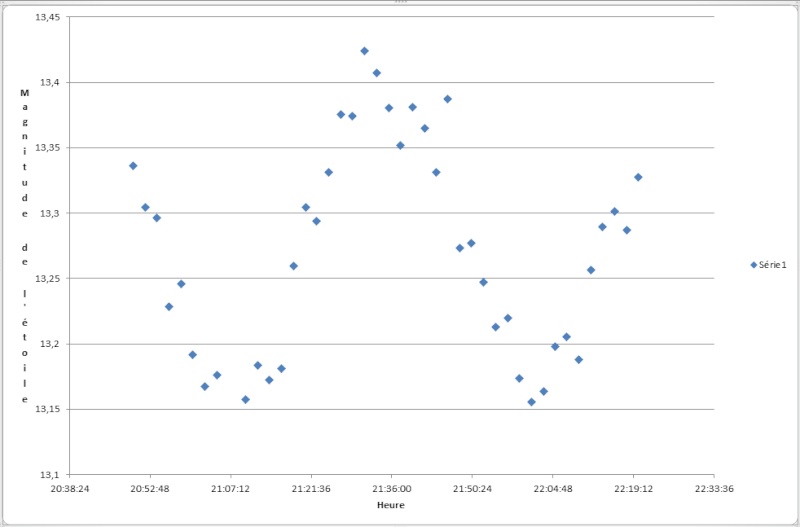Click the 21:07:12 time axis label

tap(231, 489)
